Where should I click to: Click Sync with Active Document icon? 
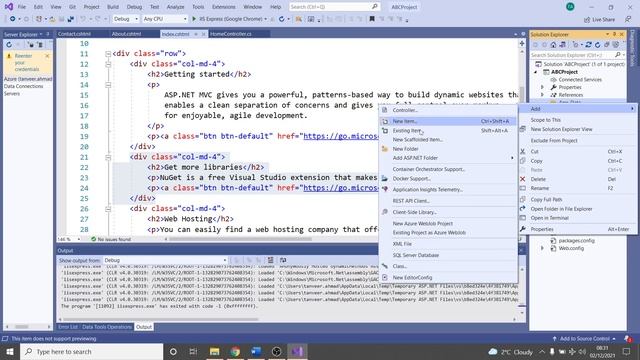tap(588, 45)
